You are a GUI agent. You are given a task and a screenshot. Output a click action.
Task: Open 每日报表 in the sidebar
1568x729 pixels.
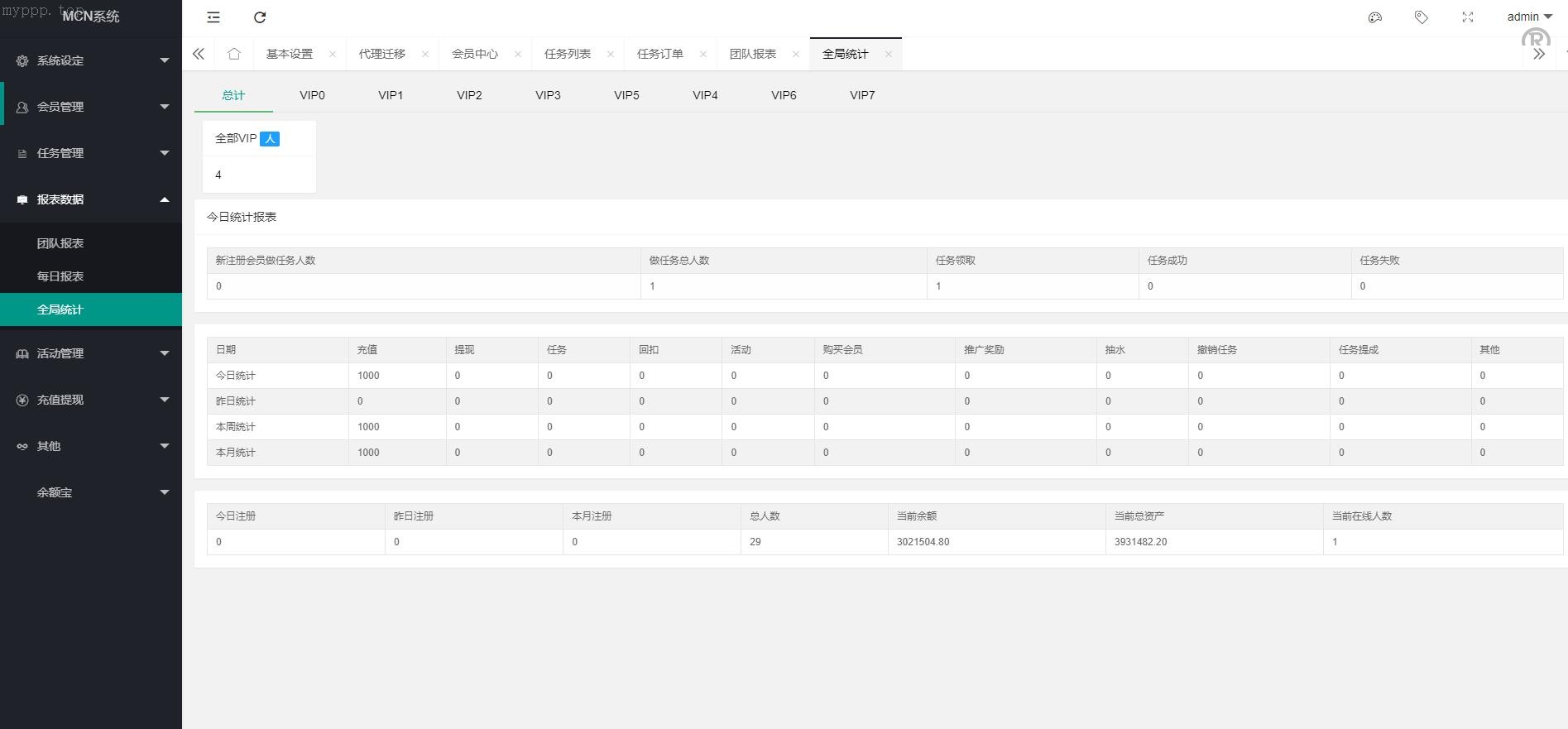pyautogui.click(x=60, y=276)
